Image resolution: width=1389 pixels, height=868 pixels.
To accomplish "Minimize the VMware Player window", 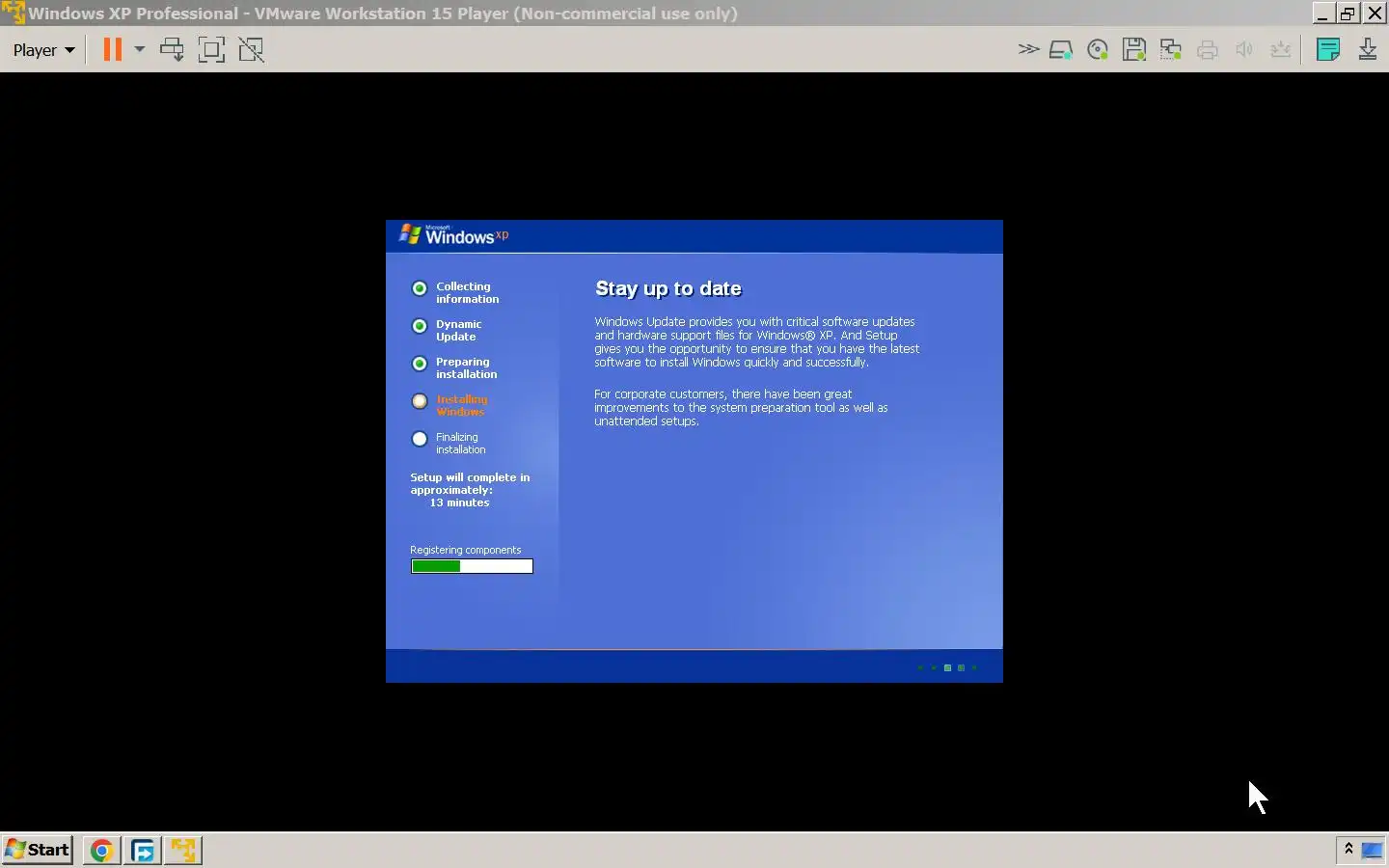I will click(x=1322, y=13).
